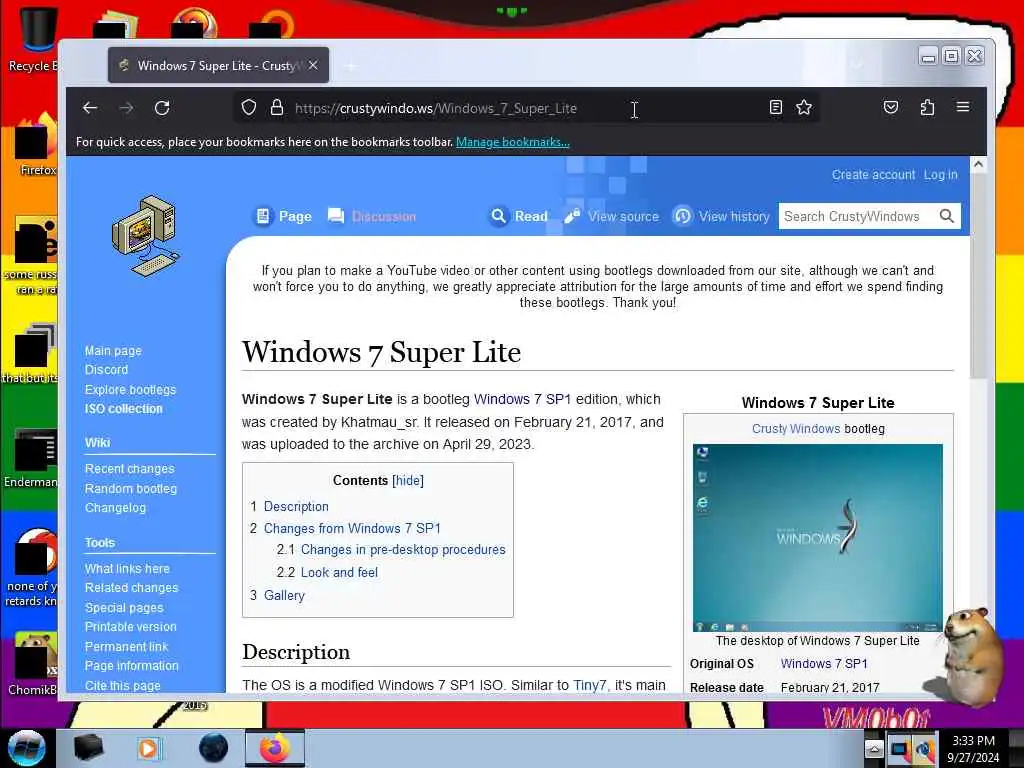Viewport: 1024px width, 768px height.
Task: Close the Windows 7 Super Lite tab
Action: 313,65
